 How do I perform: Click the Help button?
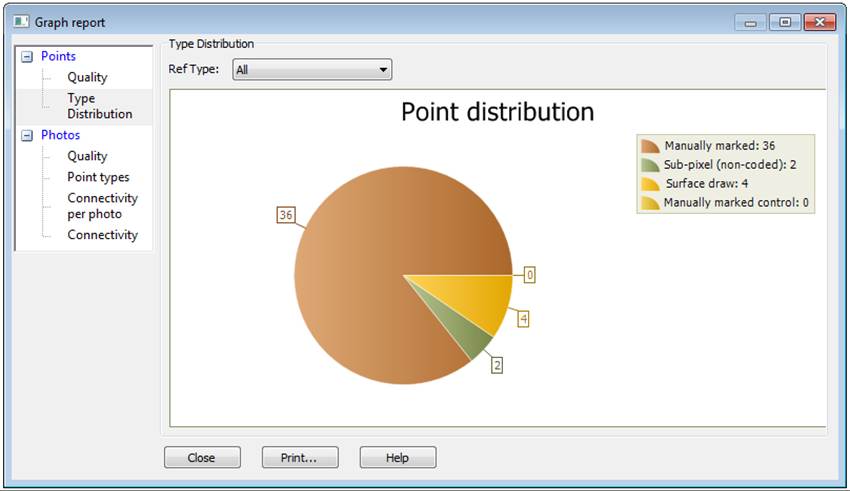(397, 458)
